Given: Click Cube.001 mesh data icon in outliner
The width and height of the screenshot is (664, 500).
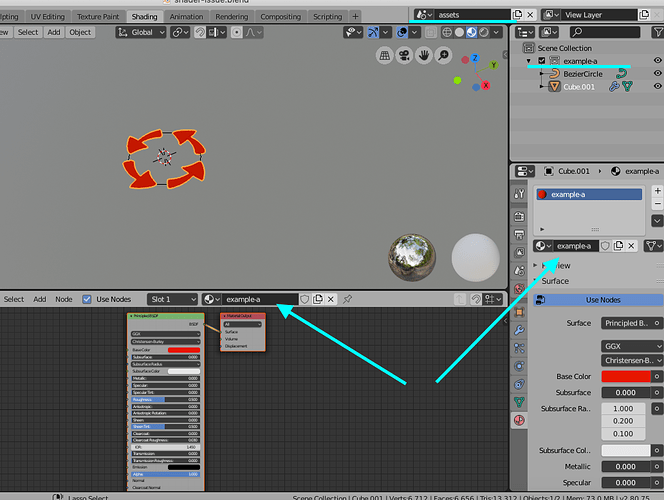Looking at the screenshot, I should pos(628,87).
